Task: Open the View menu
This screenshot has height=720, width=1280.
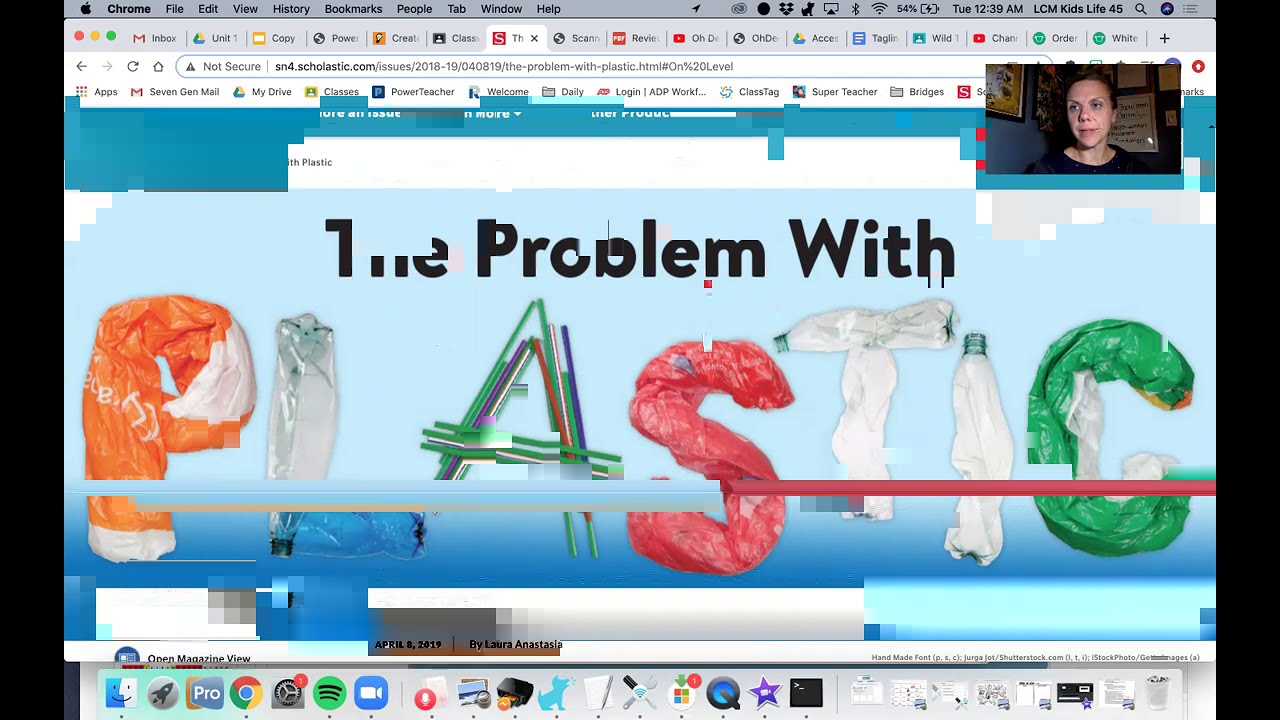Action: 245,9
